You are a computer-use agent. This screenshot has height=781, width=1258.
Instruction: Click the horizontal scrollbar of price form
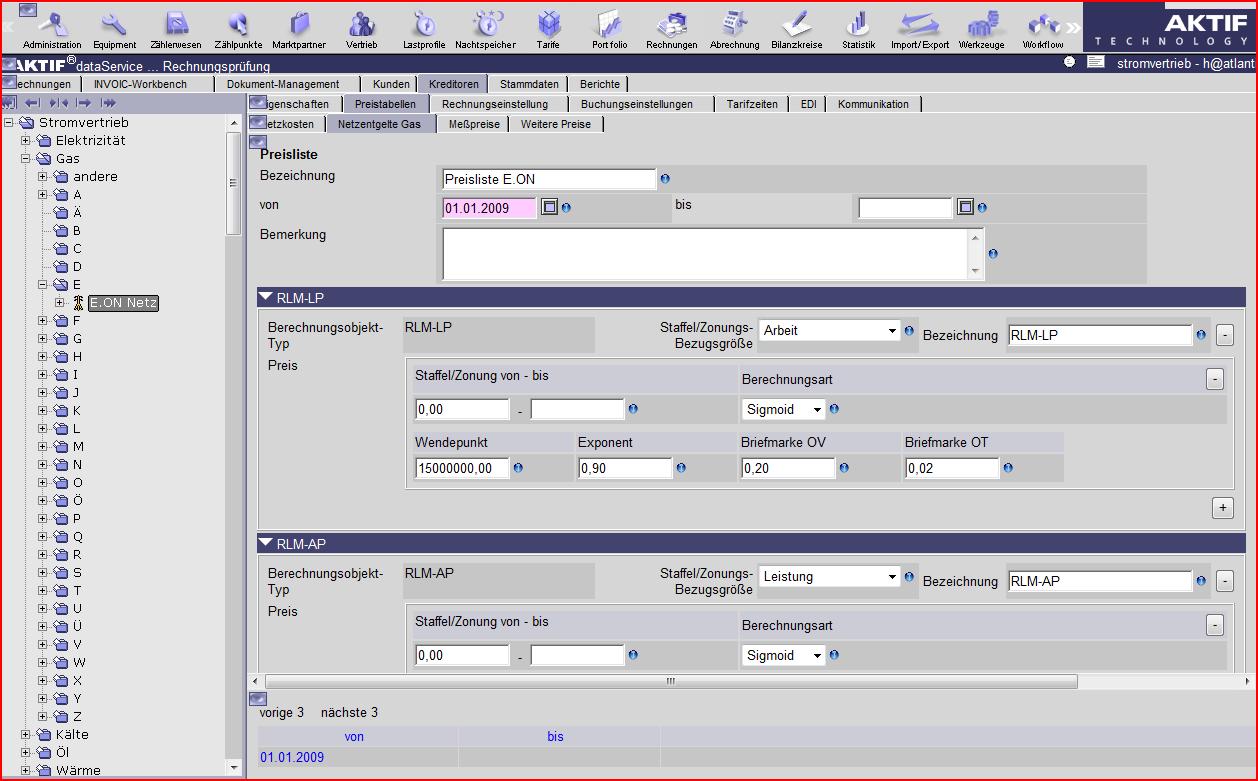pos(670,681)
